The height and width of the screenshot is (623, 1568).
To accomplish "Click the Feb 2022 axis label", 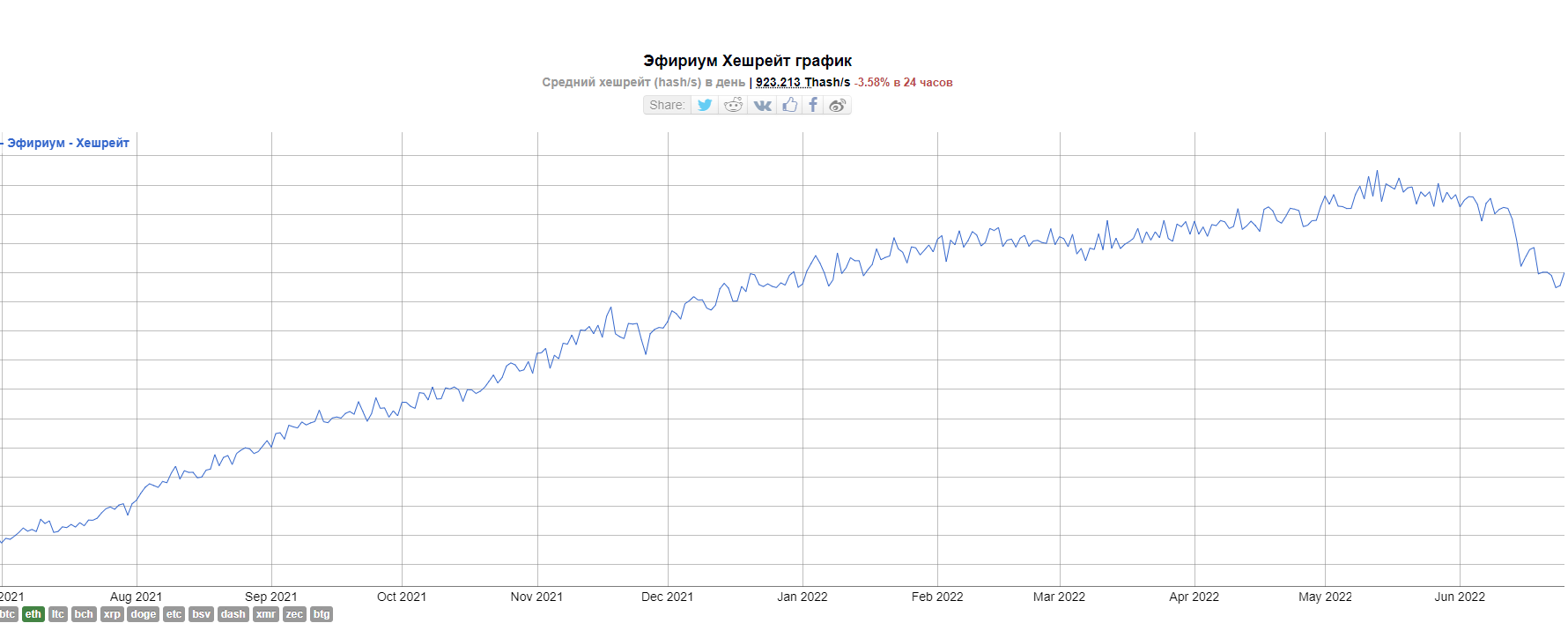I will (937, 597).
